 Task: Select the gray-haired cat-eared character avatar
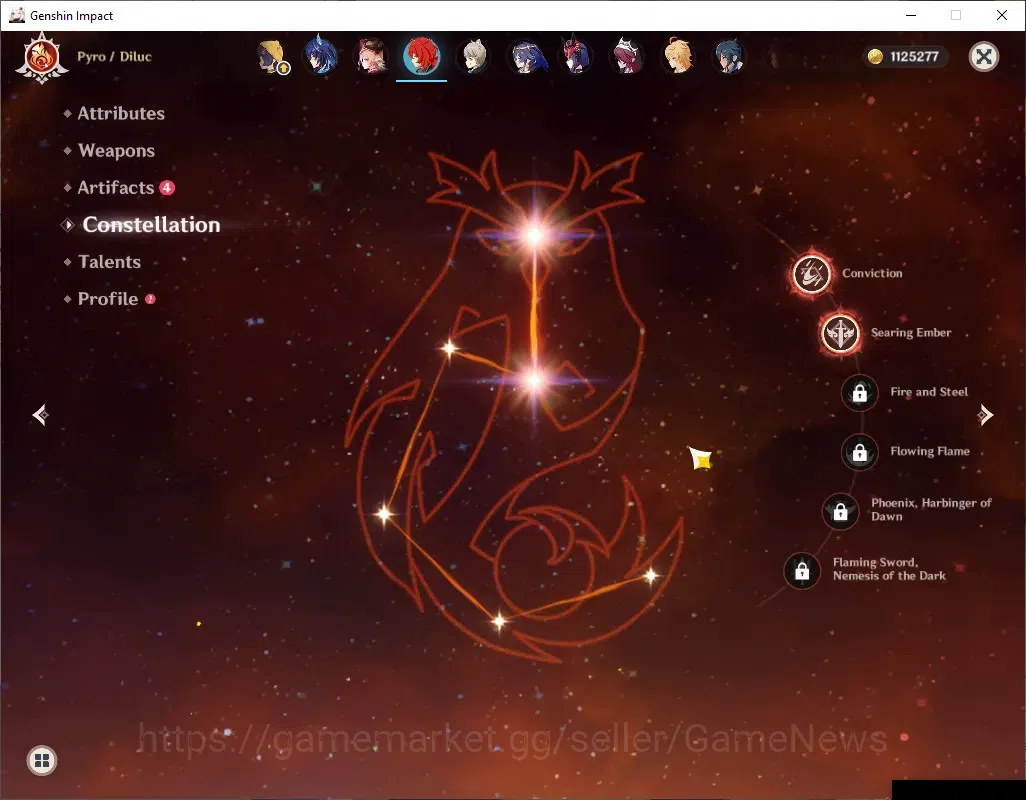point(474,57)
